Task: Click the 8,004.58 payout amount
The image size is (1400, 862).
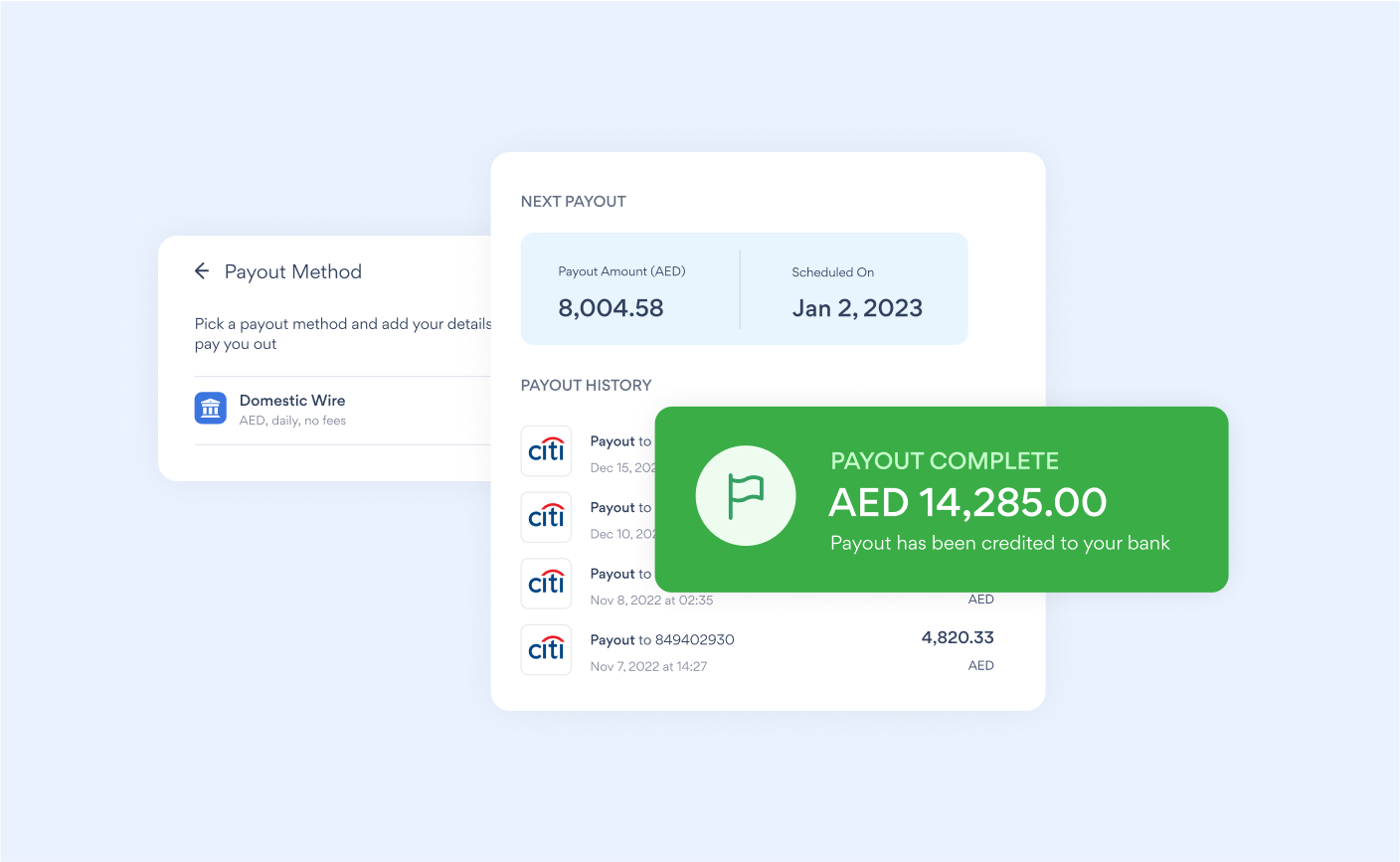Action: (x=611, y=308)
